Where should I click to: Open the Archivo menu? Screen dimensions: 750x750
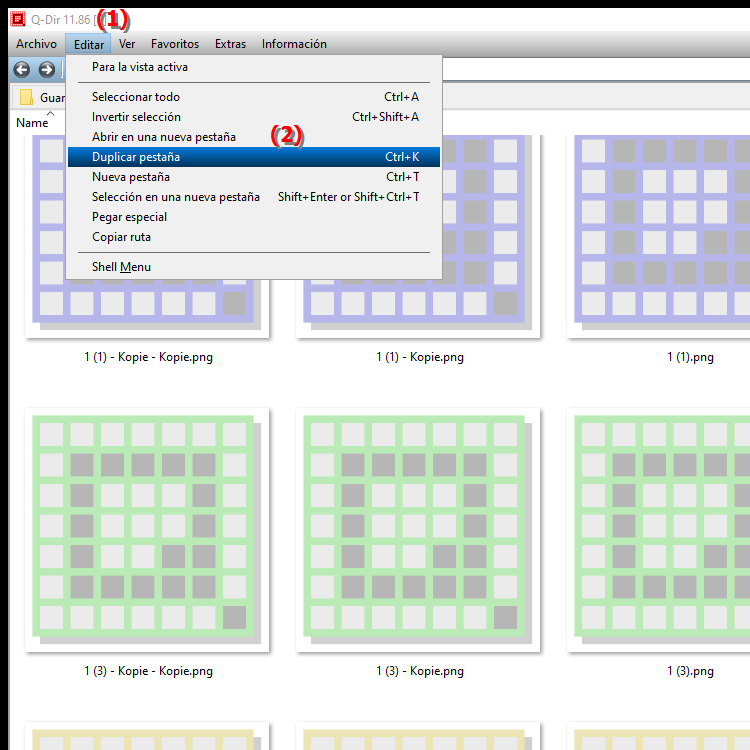36,44
